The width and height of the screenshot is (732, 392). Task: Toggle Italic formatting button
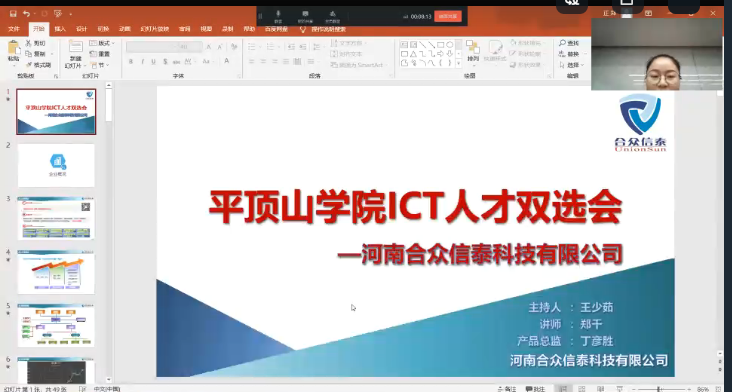142,62
